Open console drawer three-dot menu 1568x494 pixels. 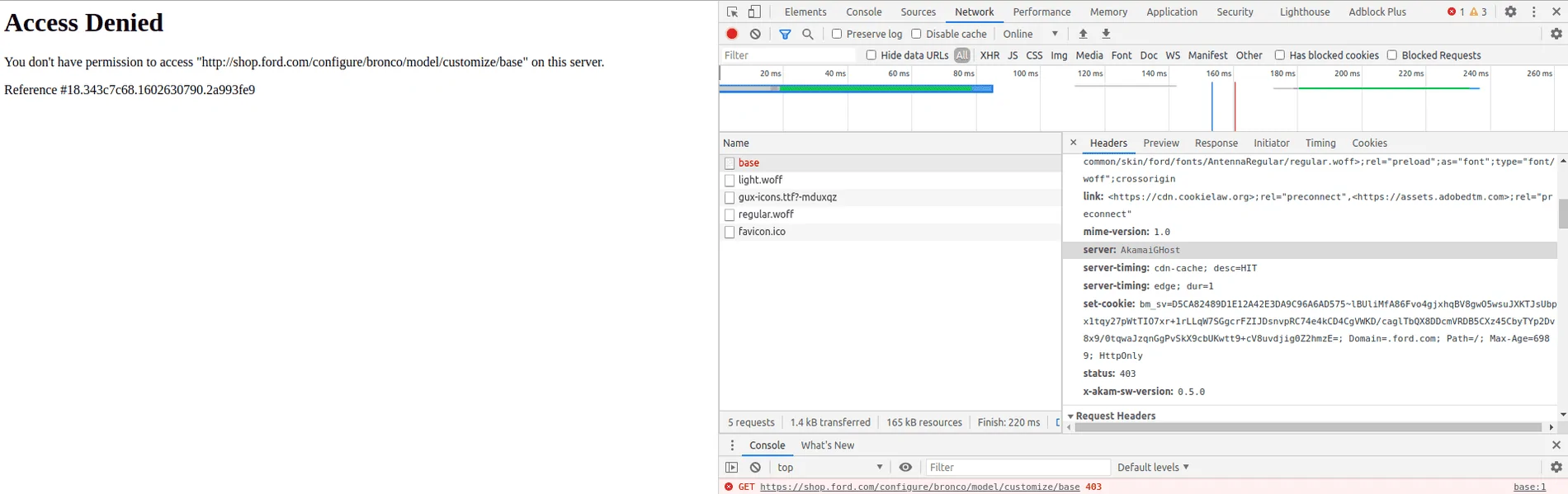732,445
